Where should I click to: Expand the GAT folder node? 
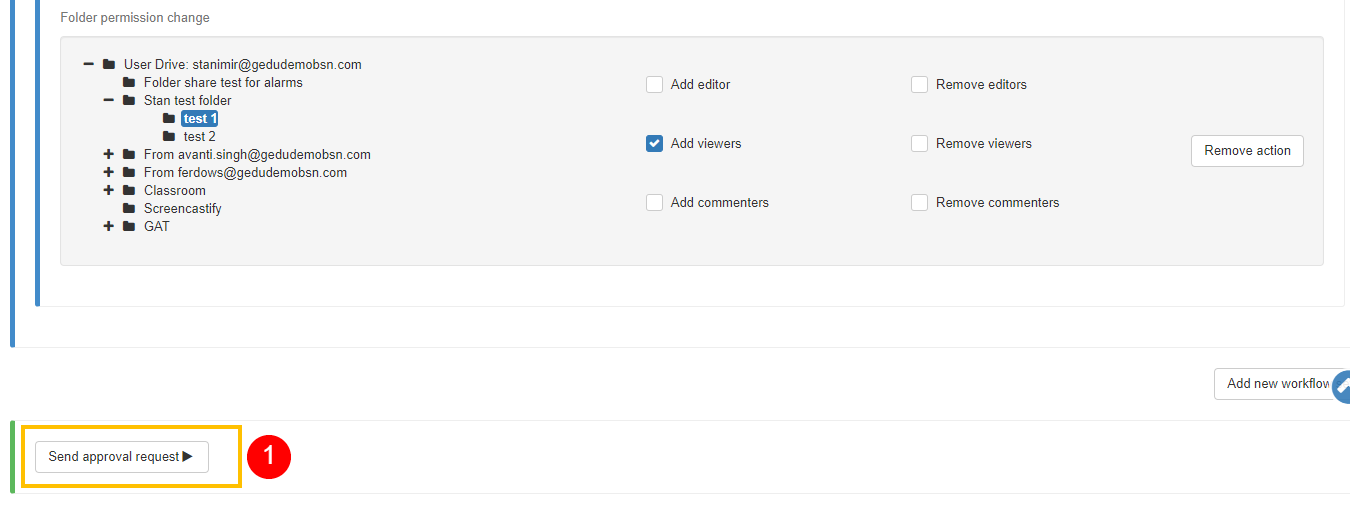coord(109,227)
